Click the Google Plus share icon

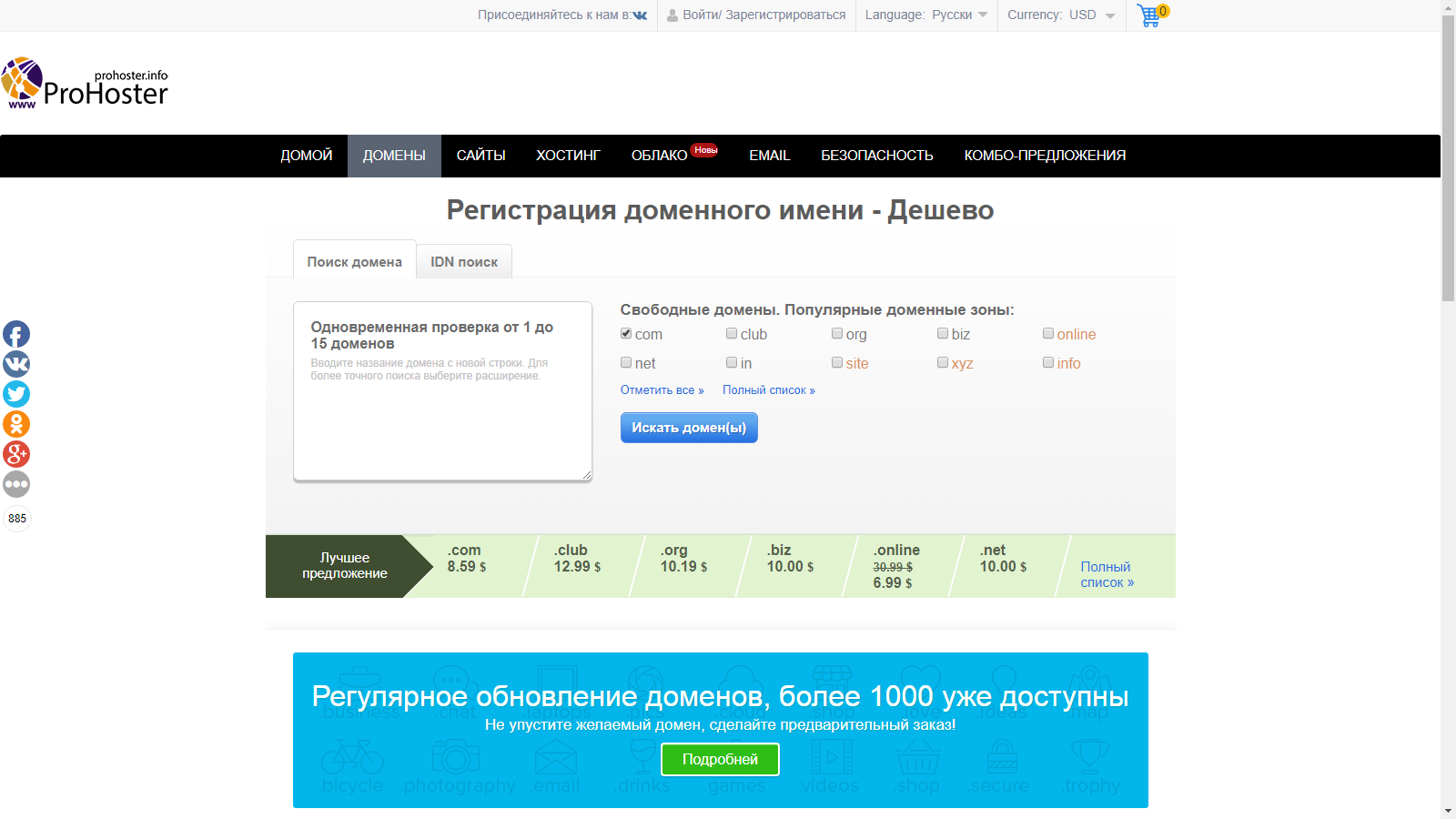tap(16, 454)
